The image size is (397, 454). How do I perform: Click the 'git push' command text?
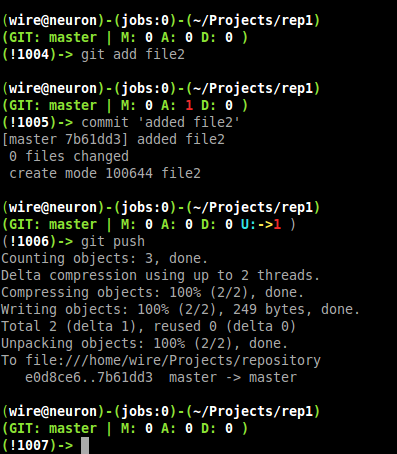click(x=113, y=242)
